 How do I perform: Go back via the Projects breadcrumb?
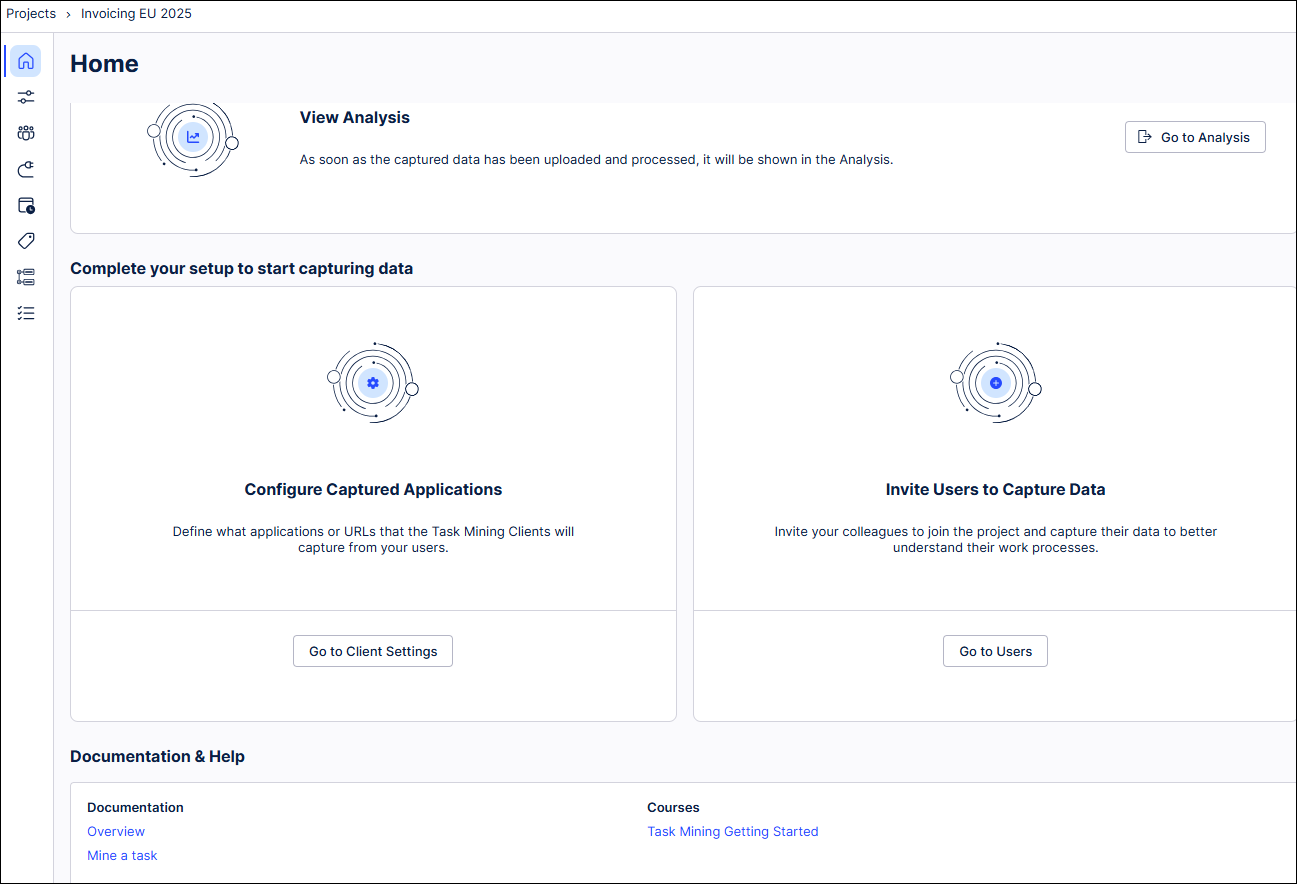(x=31, y=13)
